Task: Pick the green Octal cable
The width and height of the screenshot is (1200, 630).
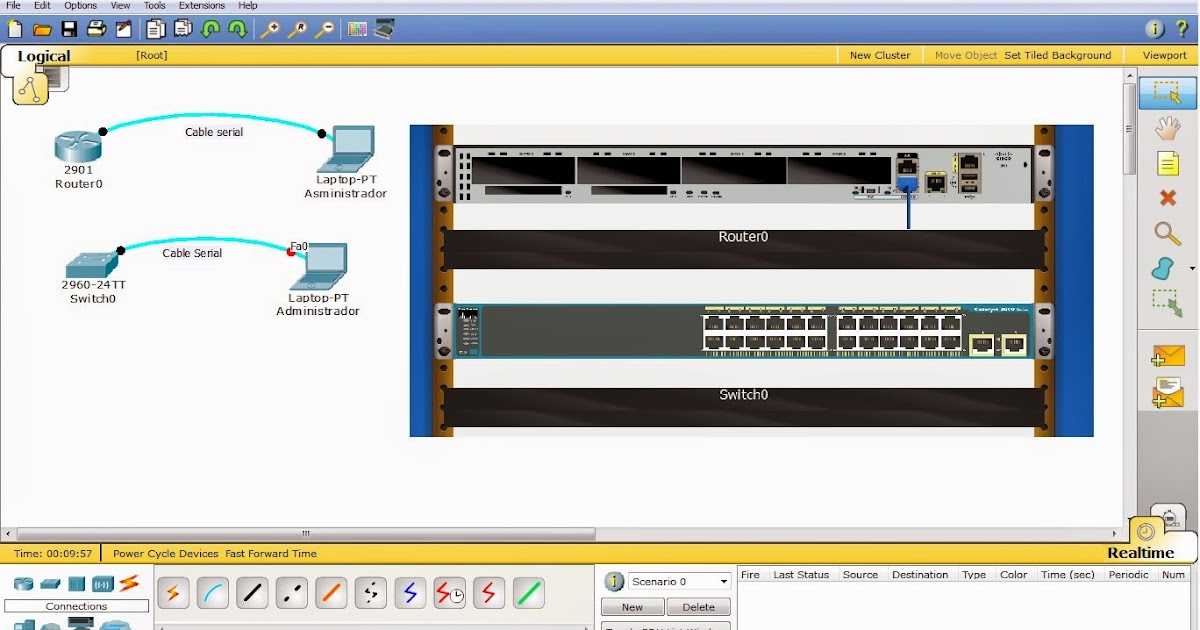Action: click(529, 593)
